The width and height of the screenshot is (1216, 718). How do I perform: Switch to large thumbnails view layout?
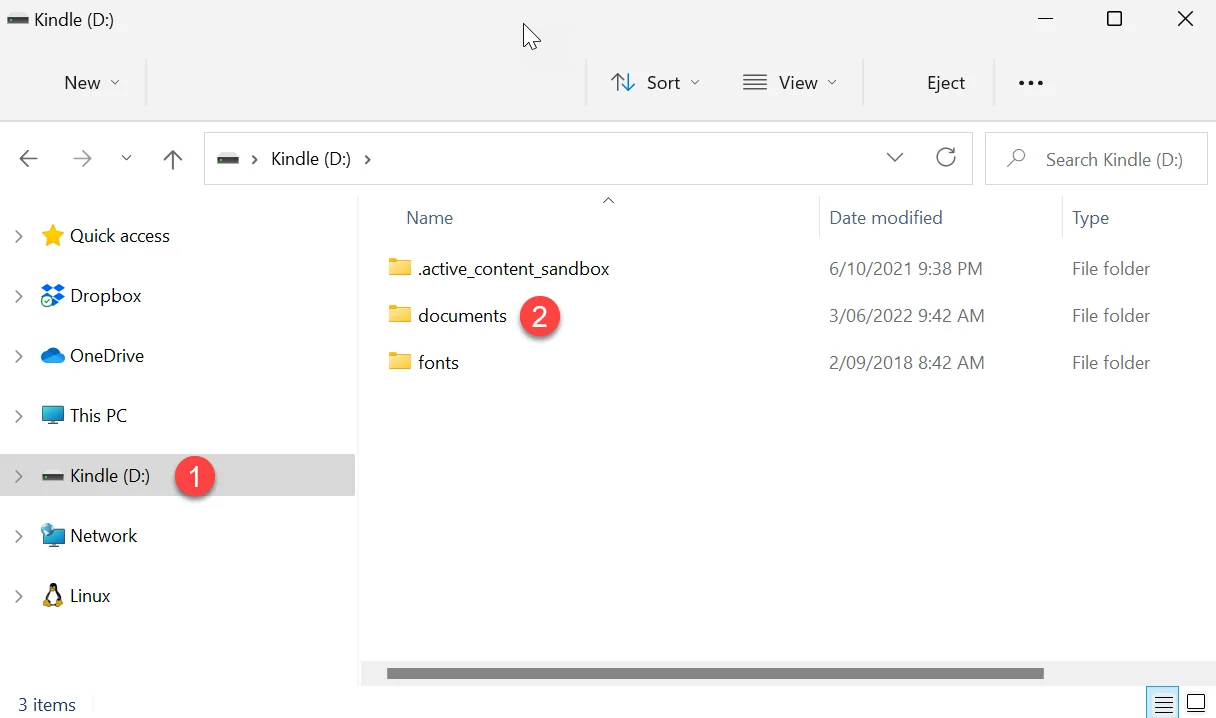coord(1196,705)
